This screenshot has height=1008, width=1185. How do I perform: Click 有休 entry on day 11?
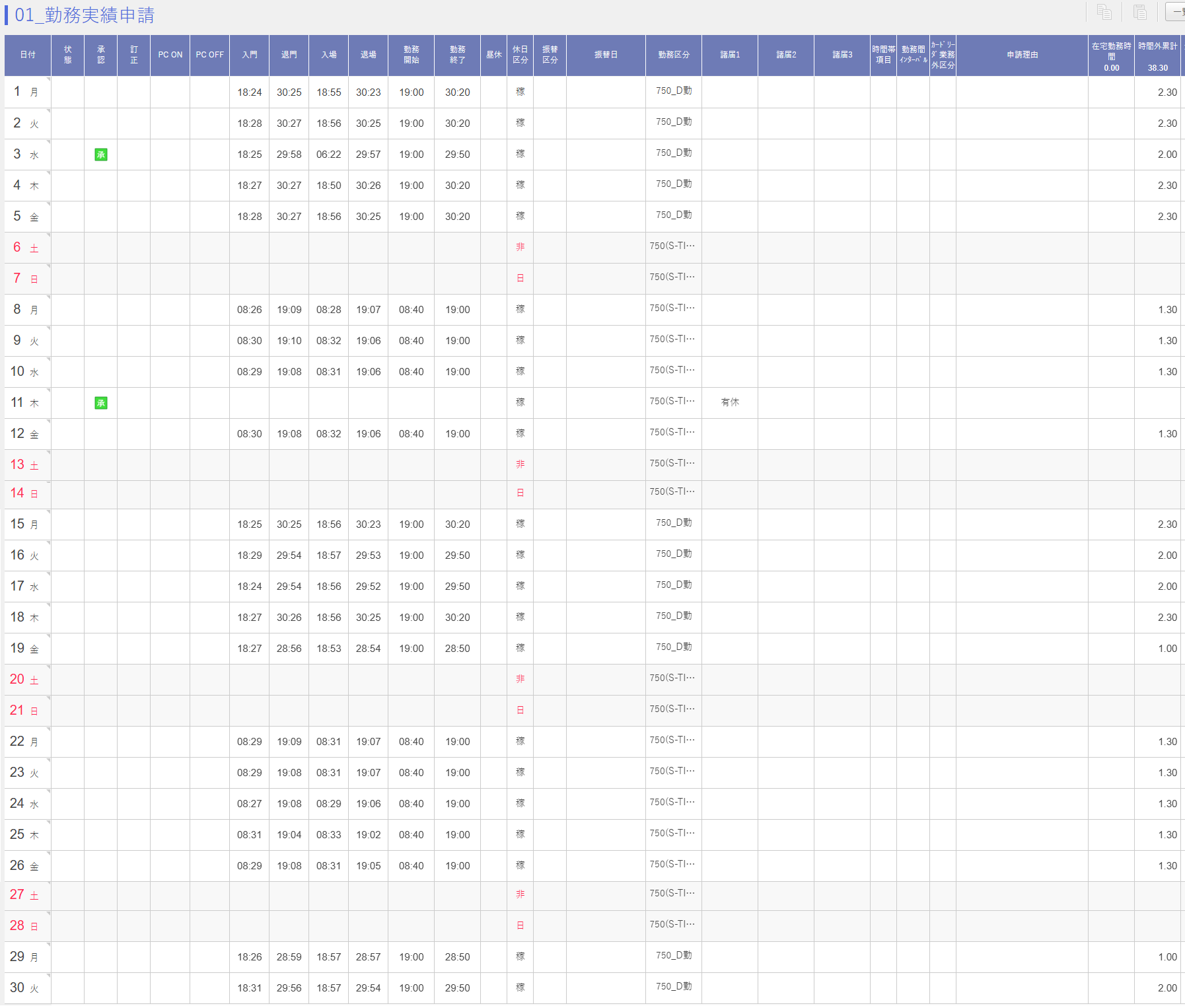tap(729, 402)
